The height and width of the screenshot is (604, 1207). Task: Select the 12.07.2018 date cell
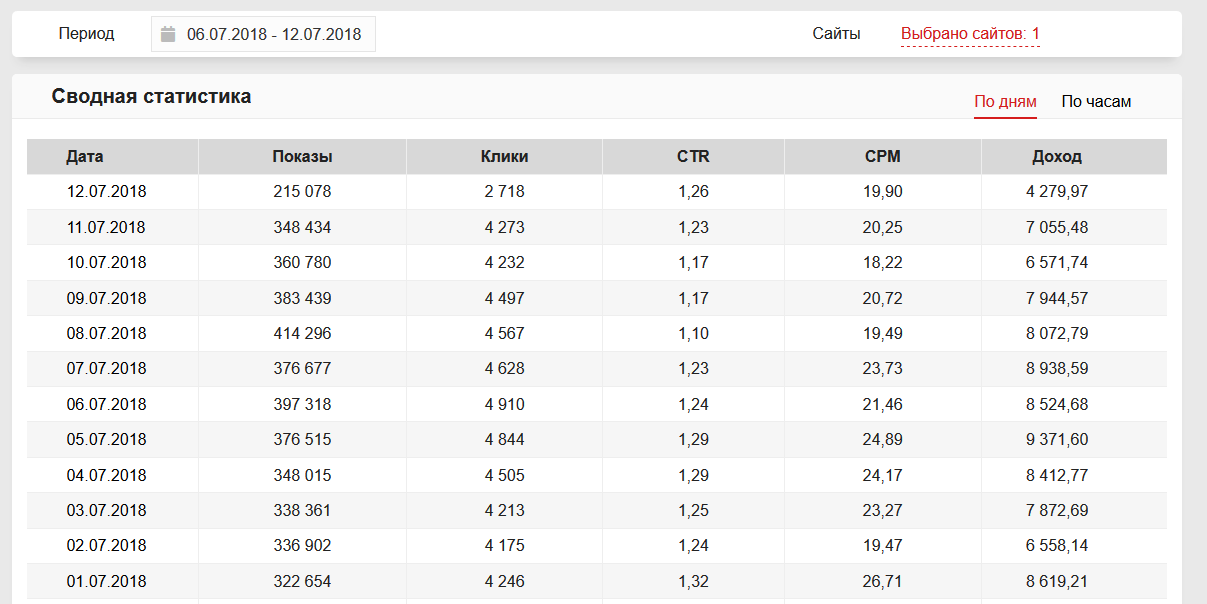pos(106,192)
